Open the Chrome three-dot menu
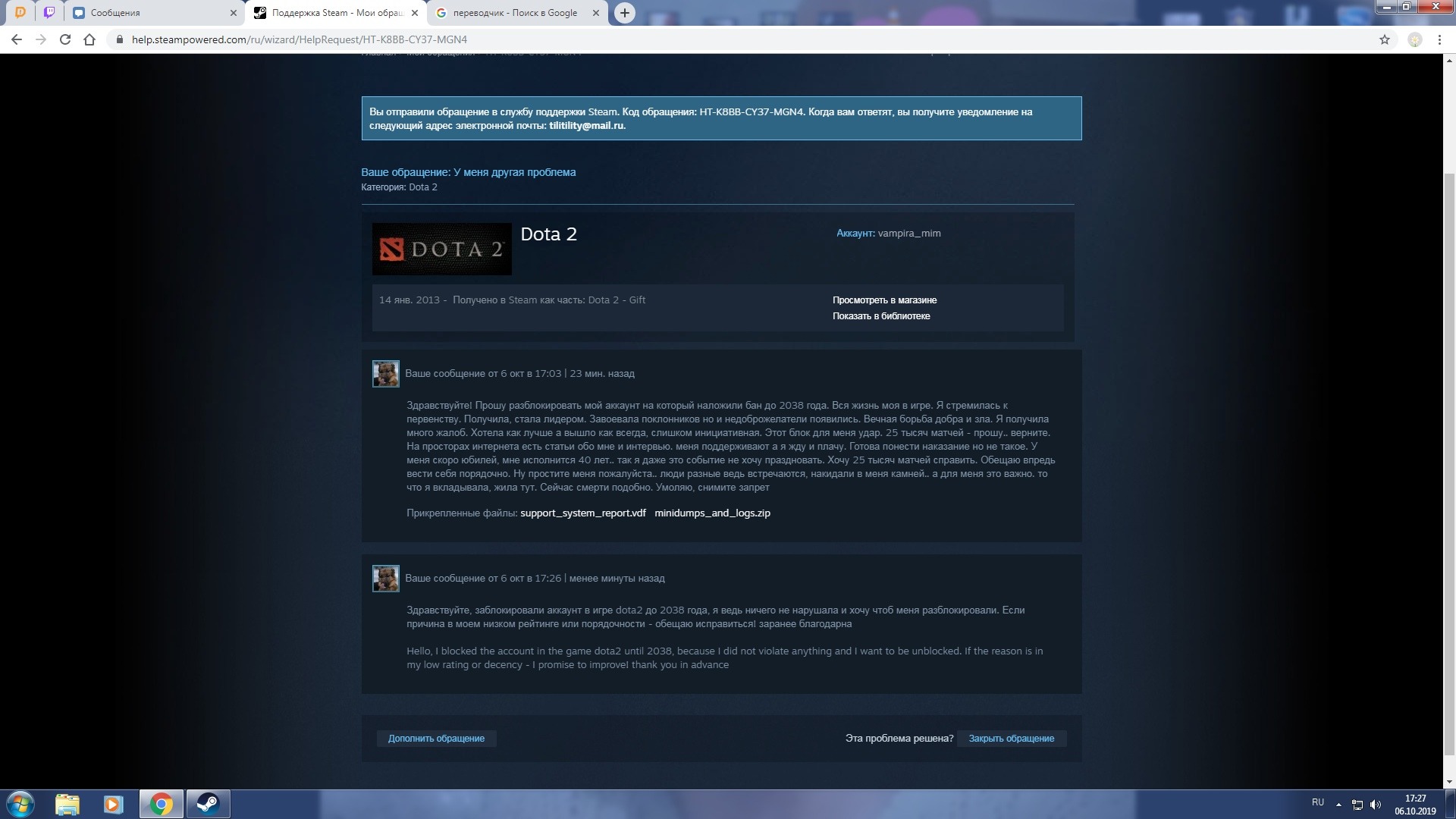Viewport: 1456px width, 819px height. pos(1439,39)
